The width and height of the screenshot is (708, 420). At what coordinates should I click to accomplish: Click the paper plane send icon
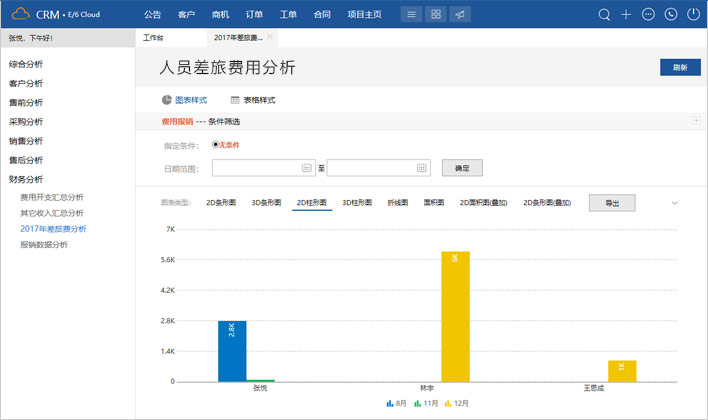point(460,15)
